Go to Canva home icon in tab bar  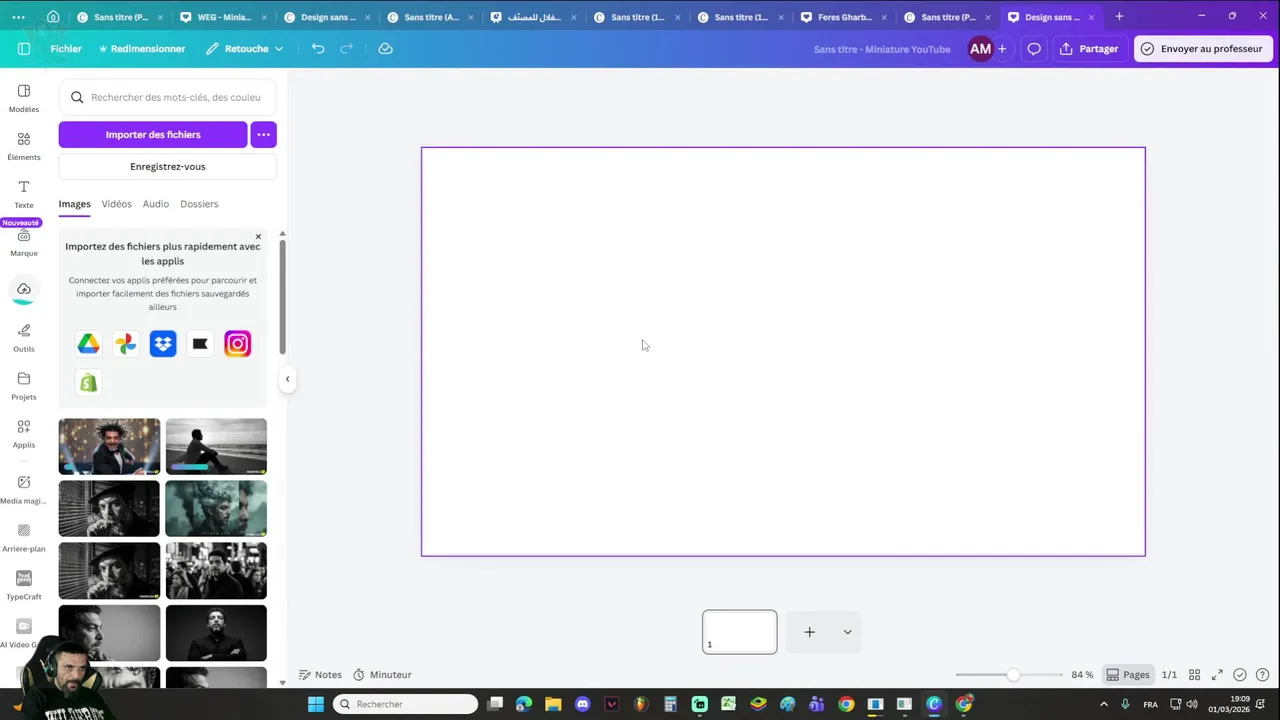[x=53, y=17]
